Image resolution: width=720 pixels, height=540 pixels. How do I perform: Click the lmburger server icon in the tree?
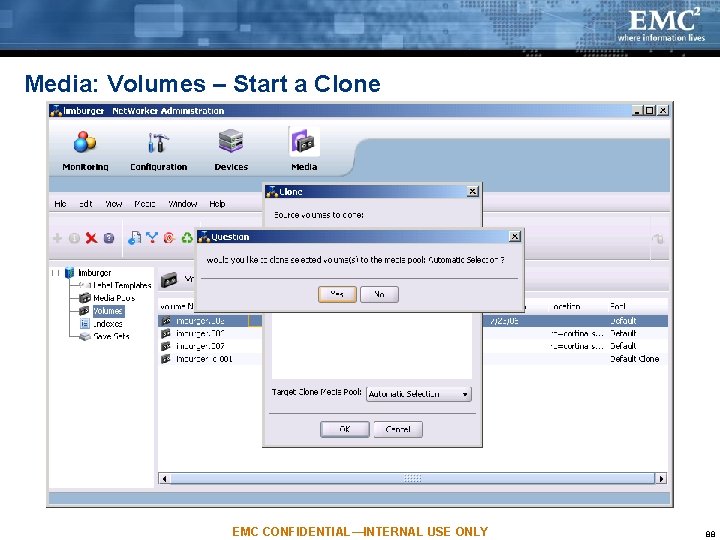click(69, 272)
